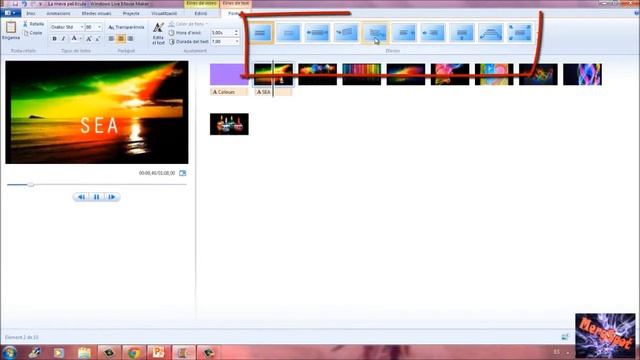Open the media player taskbar icon
The height and width of the screenshot is (360, 640).
[59, 352]
